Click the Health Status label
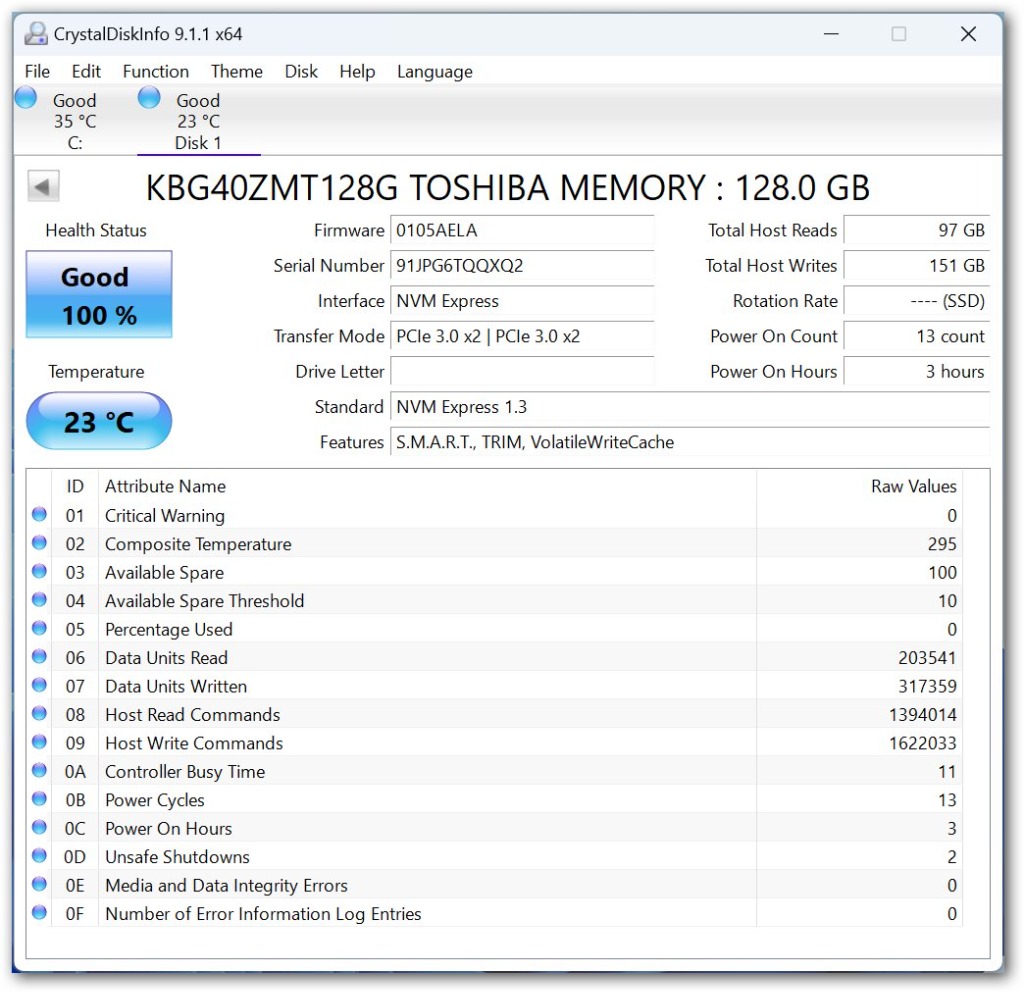The image size is (1024, 992). [96, 231]
